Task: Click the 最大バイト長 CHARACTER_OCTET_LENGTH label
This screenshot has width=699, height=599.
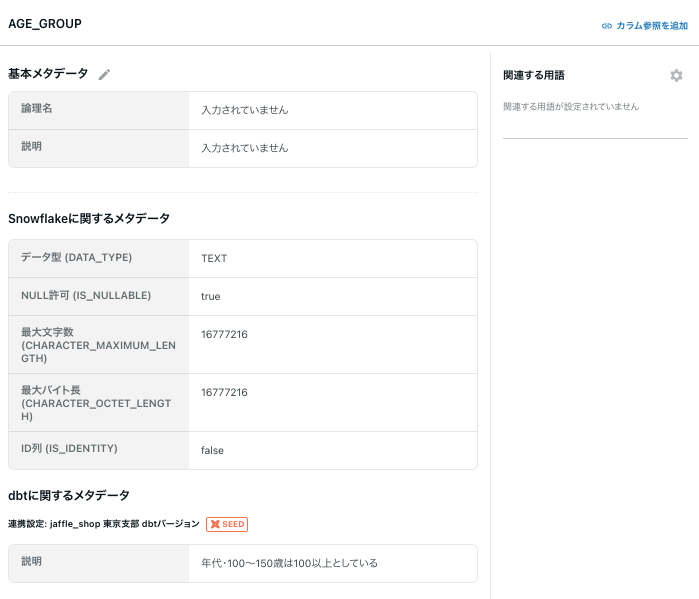Action: (96, 403)
